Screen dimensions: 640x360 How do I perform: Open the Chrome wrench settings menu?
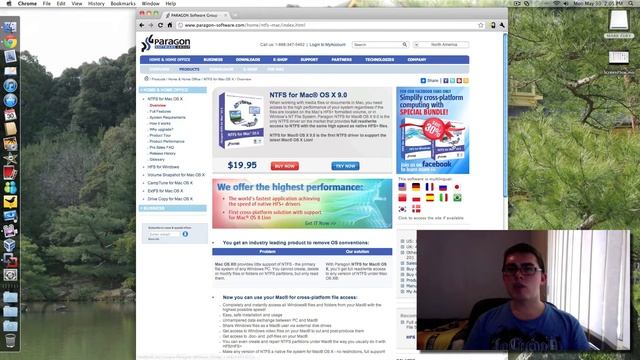[x=502, y=25]
